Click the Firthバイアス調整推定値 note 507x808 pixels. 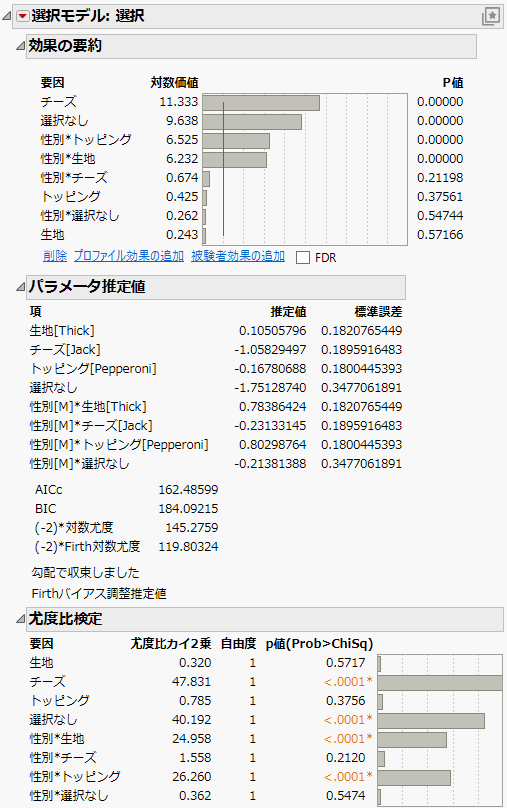(x=98, y=594)
